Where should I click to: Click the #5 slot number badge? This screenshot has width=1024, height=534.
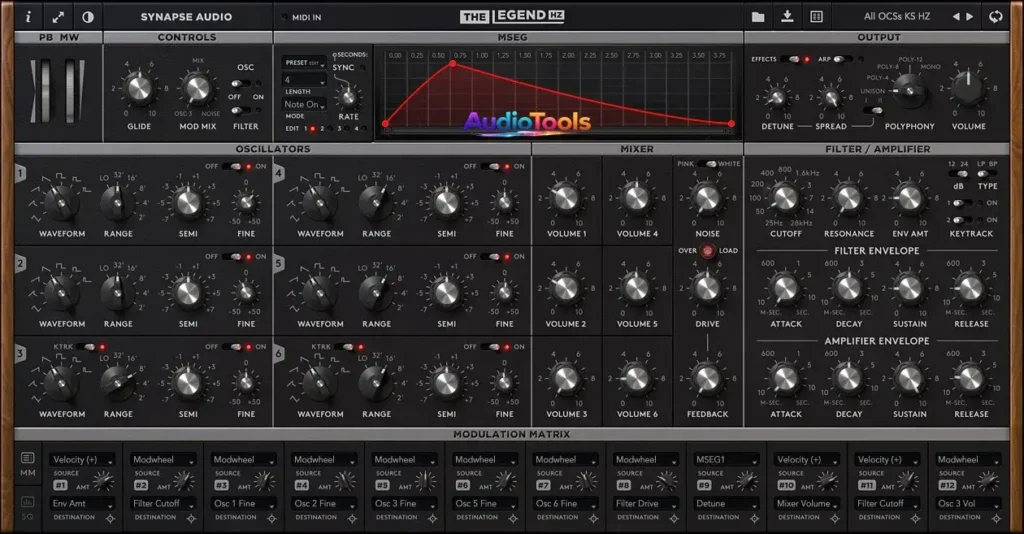tap(382, 485)
